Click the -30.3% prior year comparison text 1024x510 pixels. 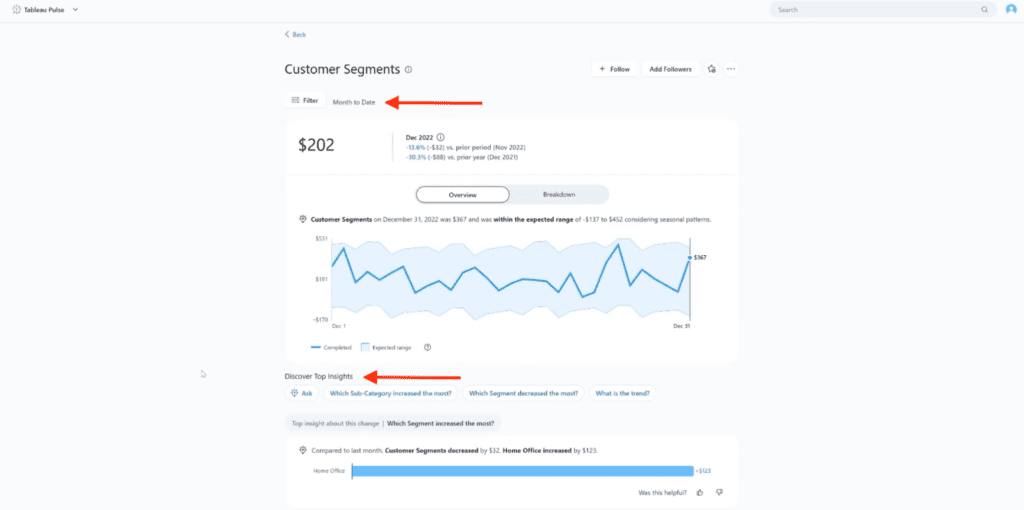click(x=462, y=157)
